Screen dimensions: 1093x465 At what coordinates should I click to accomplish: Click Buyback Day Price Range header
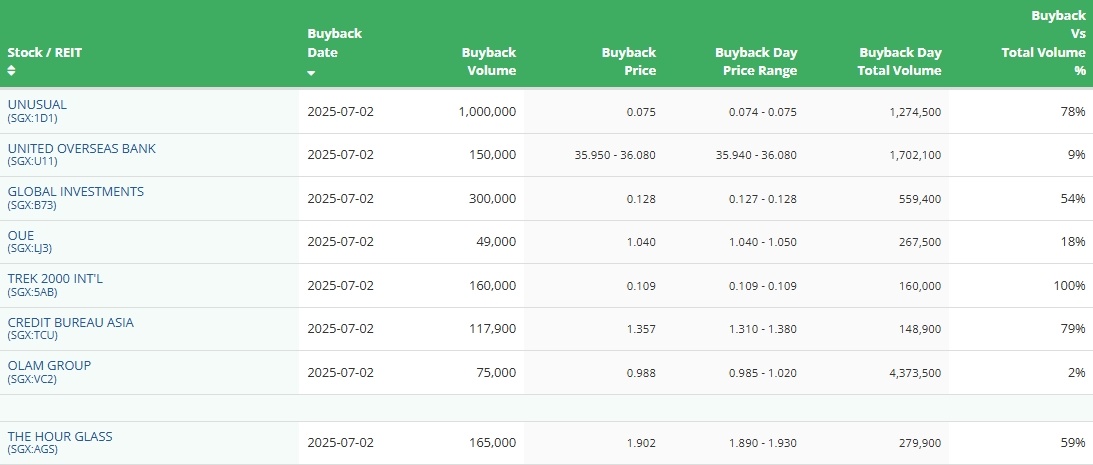click(x=756, y=61)
